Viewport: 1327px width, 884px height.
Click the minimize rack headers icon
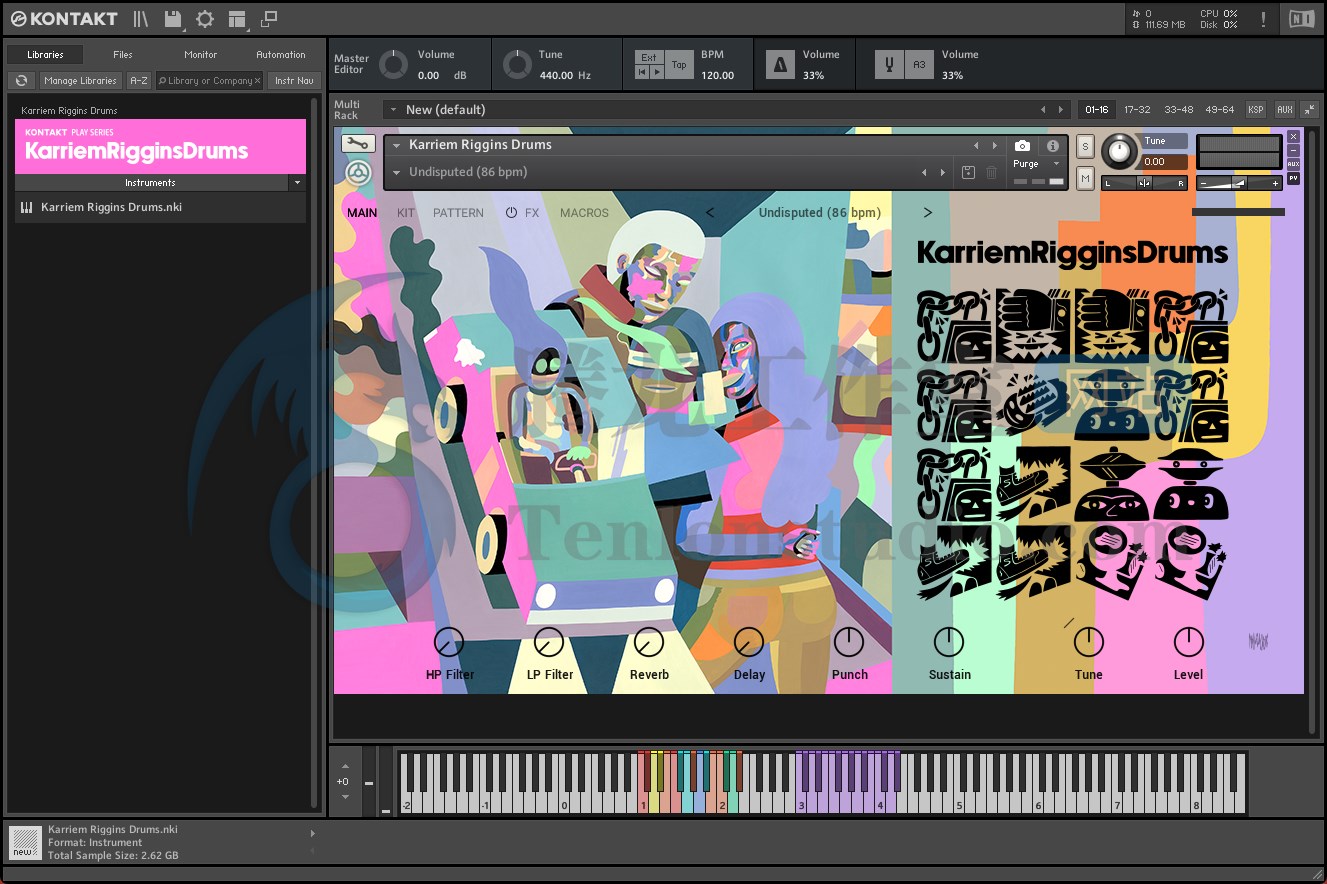[1309, 110]
